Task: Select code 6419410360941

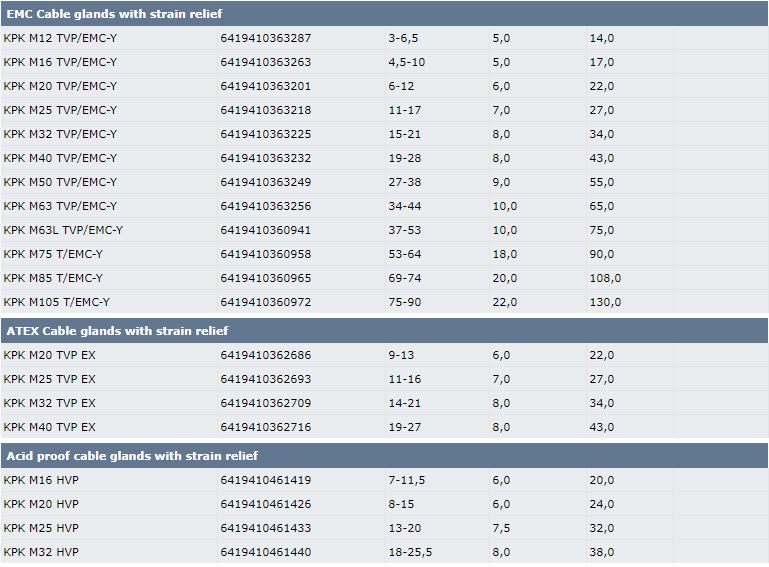Action: coord(266,231)
